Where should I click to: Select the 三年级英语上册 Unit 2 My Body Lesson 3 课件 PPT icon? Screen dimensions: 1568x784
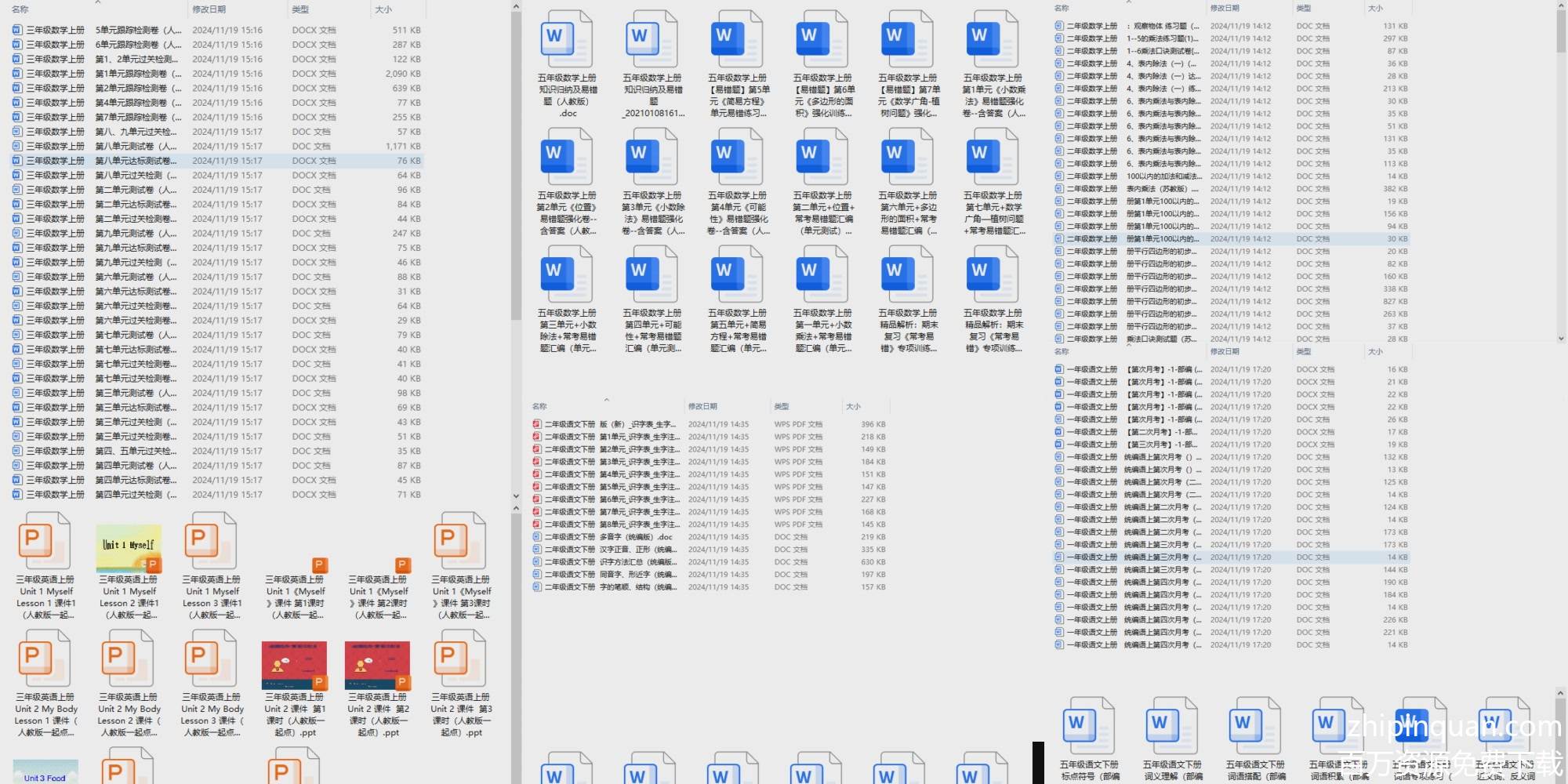click(210, 659)
